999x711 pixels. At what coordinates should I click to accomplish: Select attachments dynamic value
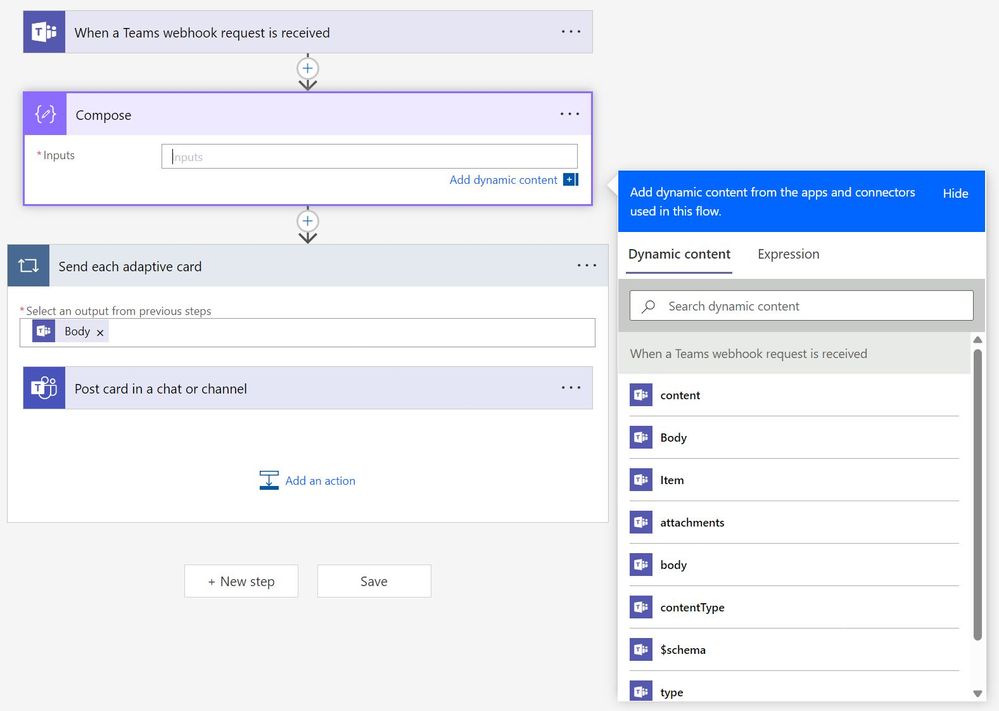(x=794, y=522)
